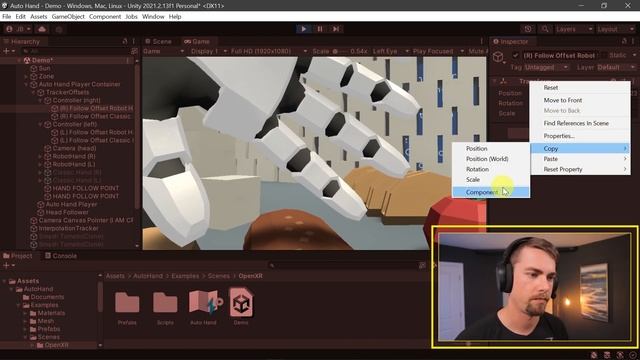Select Component in the Copy submenu
Screen dimensions: 640x360
tap(491, 192)
